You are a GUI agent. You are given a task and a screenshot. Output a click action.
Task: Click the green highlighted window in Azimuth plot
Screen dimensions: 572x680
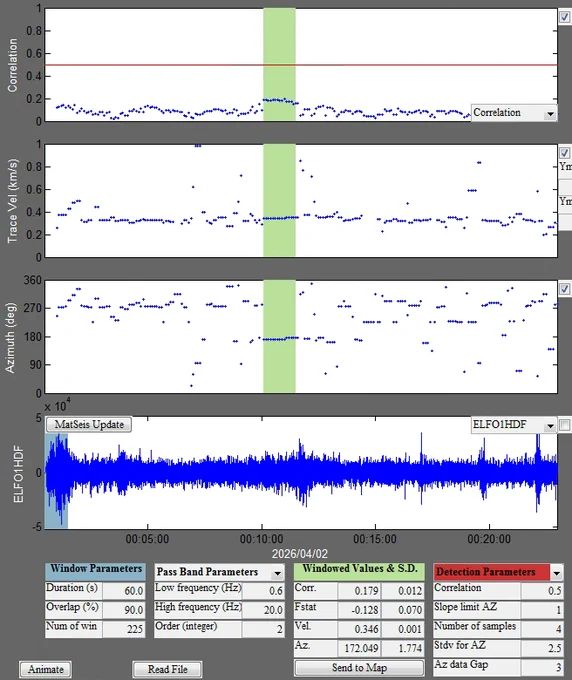[279, 336]
